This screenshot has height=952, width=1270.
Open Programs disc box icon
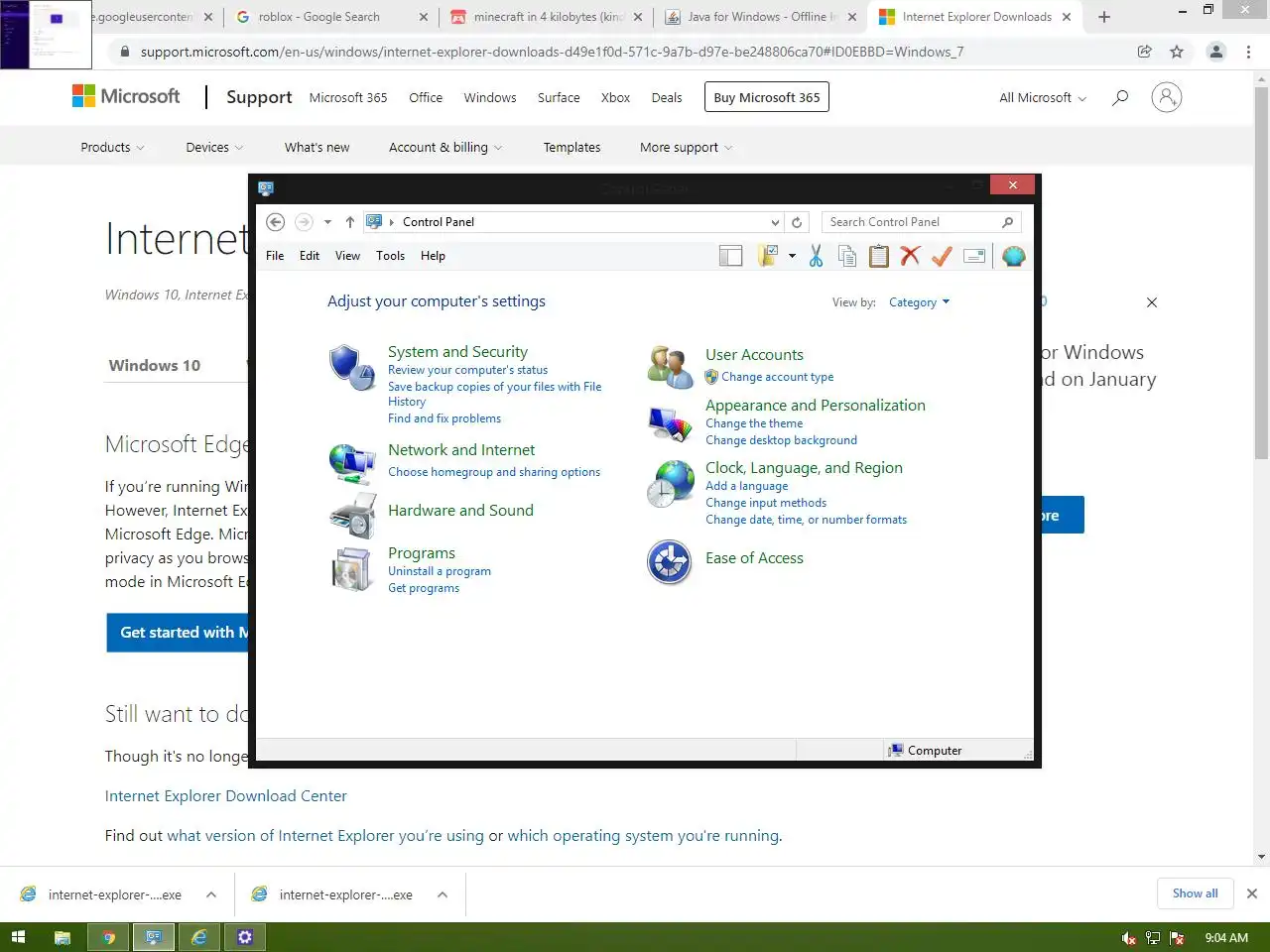[352, 569]
